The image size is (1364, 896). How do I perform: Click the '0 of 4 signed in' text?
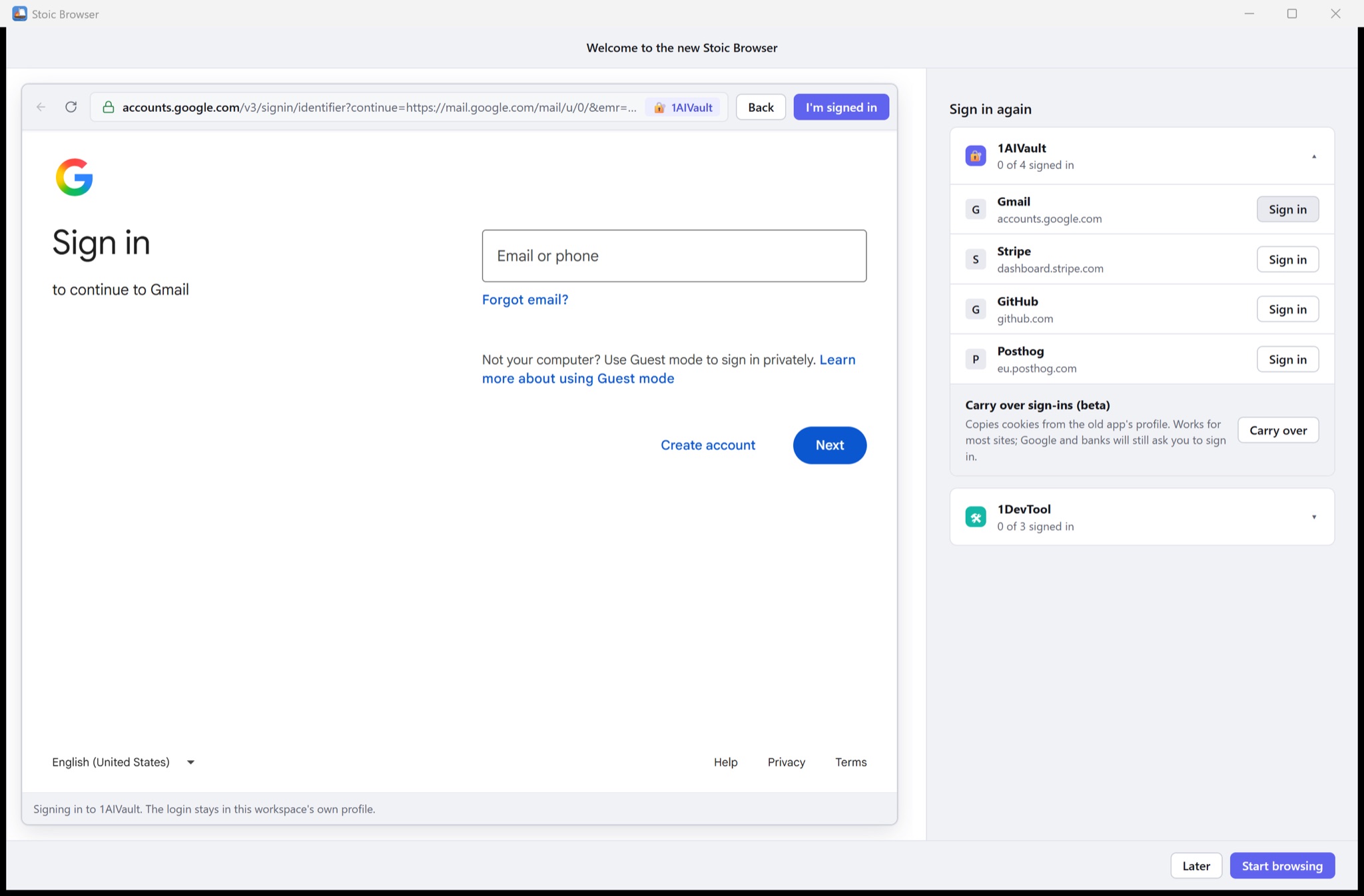[1036, 165]
